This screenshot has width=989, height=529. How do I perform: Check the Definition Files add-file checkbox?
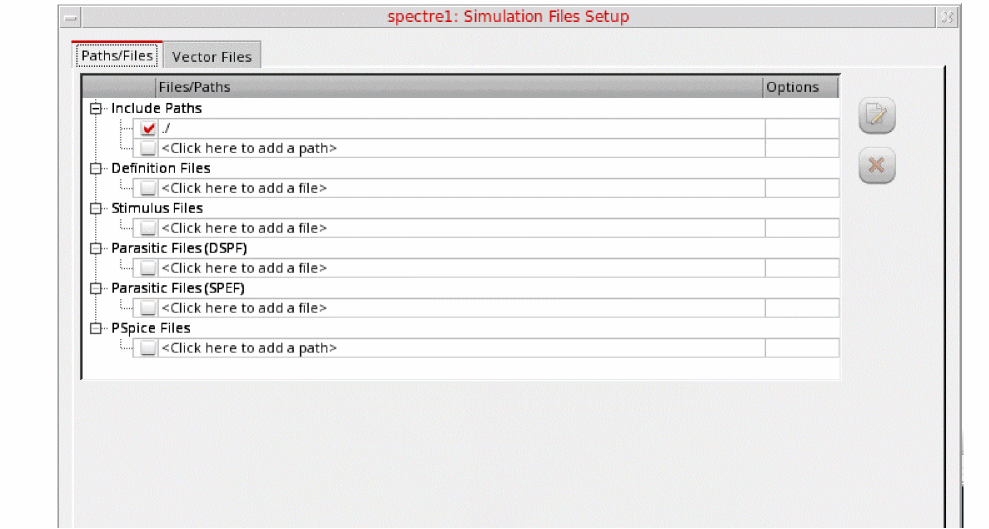(148, 188)
